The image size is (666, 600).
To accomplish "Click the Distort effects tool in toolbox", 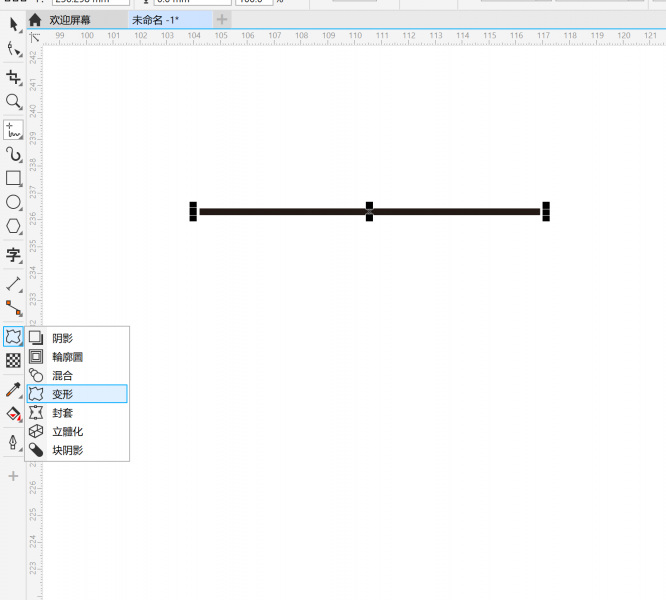I will click(x=14, y=337).
